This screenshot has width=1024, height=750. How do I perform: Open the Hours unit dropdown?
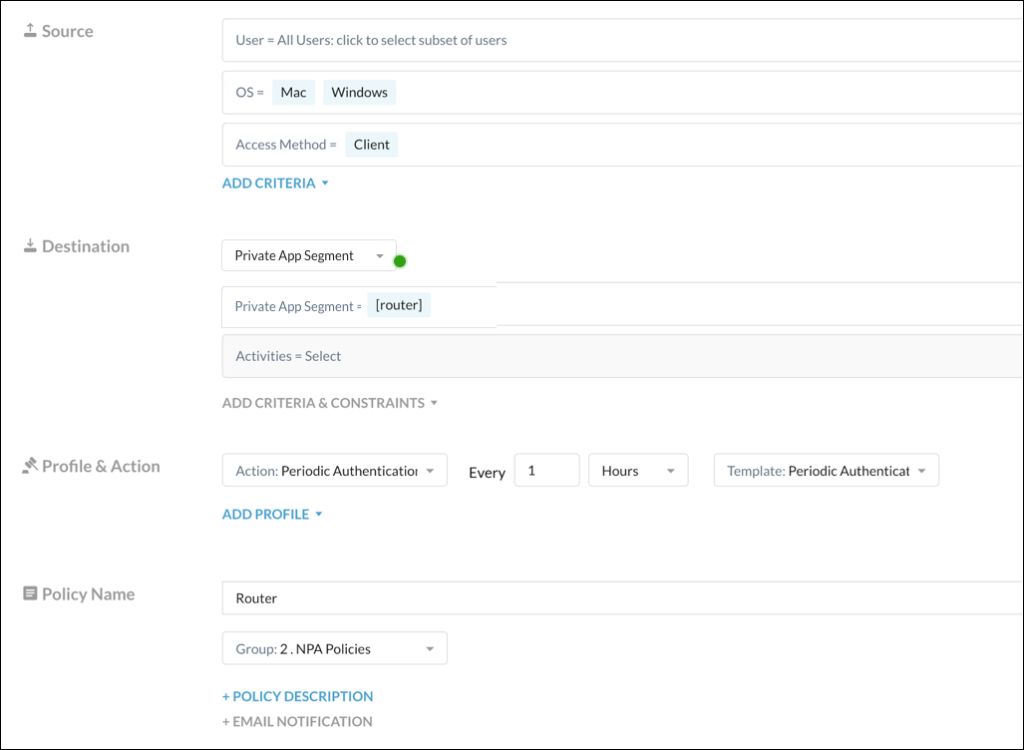coord(638,470)
